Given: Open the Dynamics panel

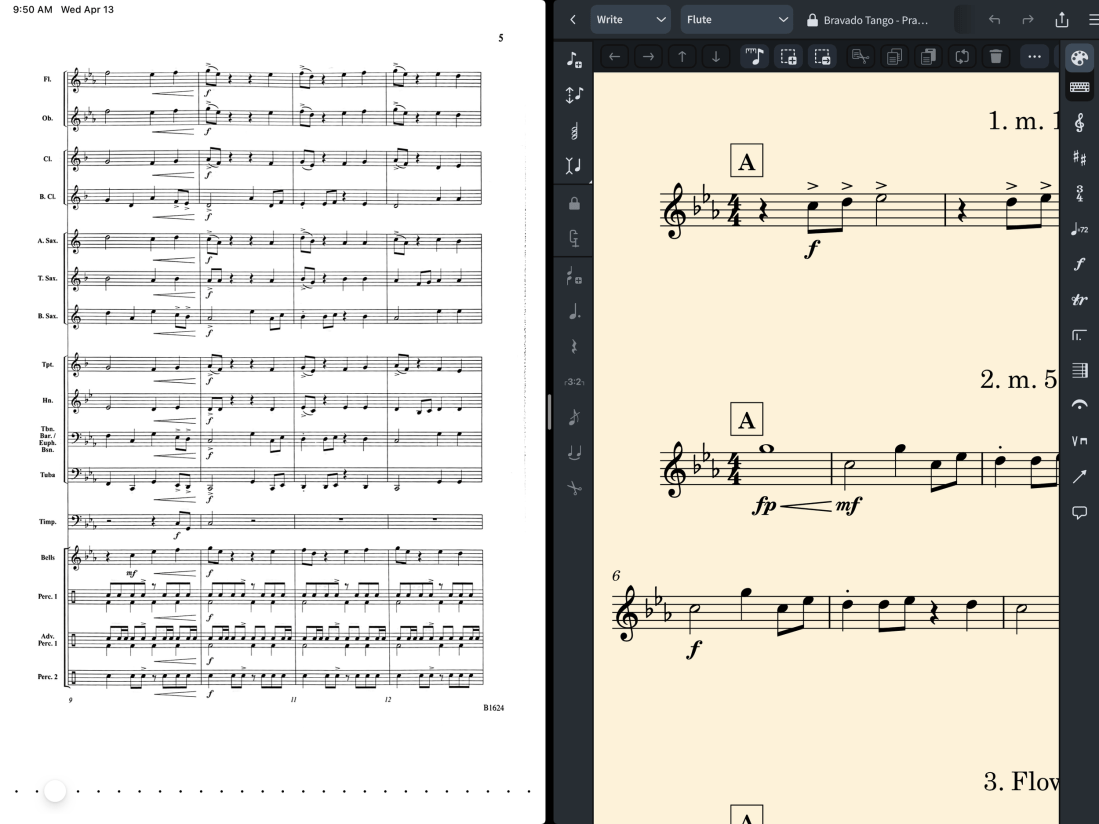Looking at the screenshot, I should [x=1079, y=264].
